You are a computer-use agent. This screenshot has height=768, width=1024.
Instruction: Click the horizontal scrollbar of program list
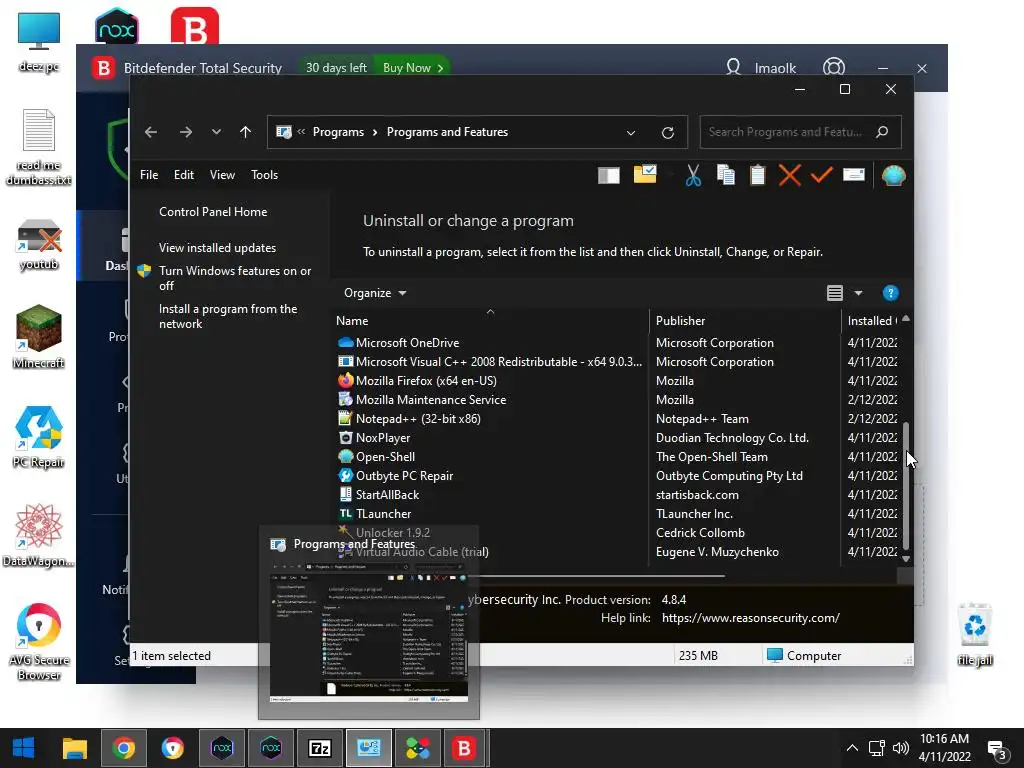coord(595,576)
